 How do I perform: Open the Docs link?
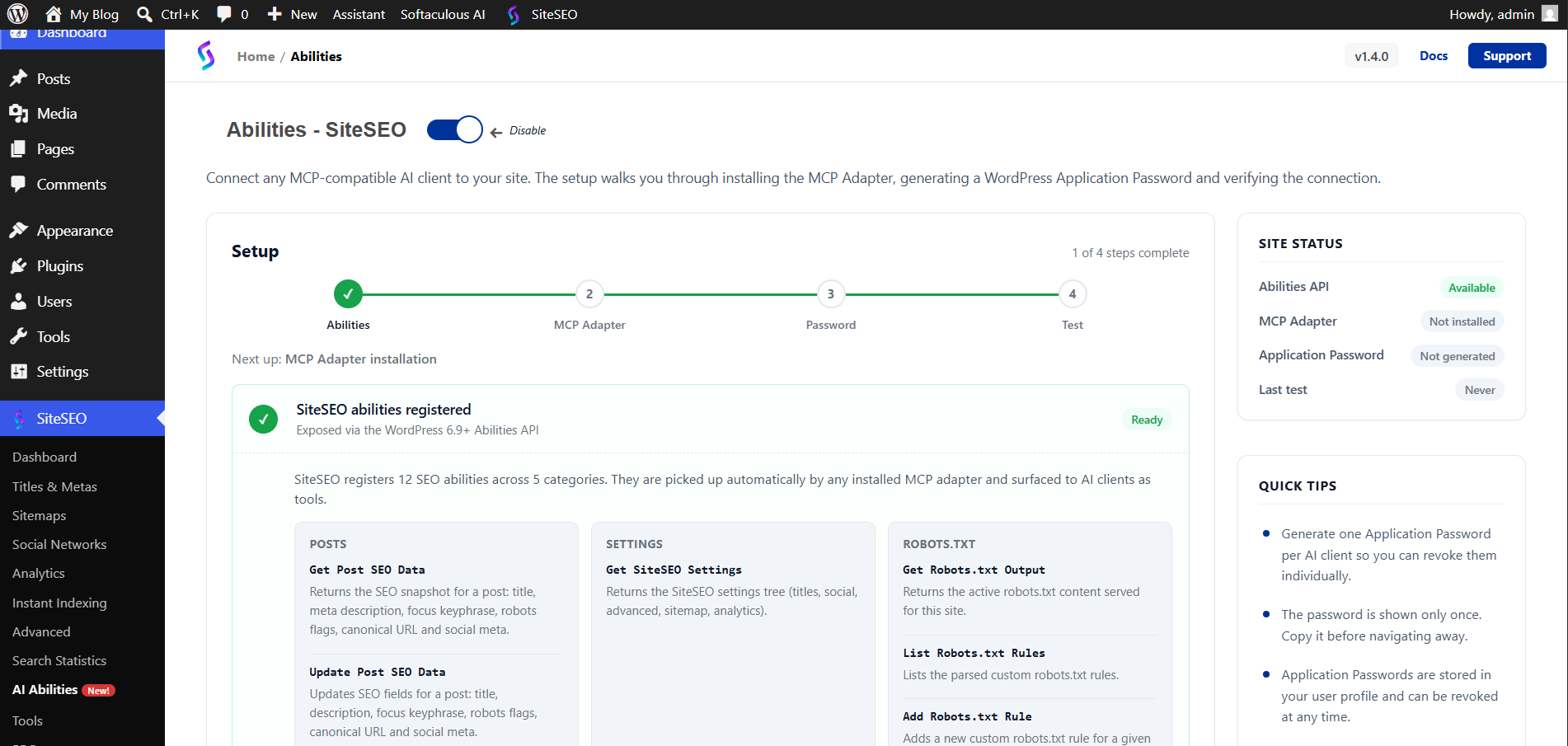(x=1434, y=56)
